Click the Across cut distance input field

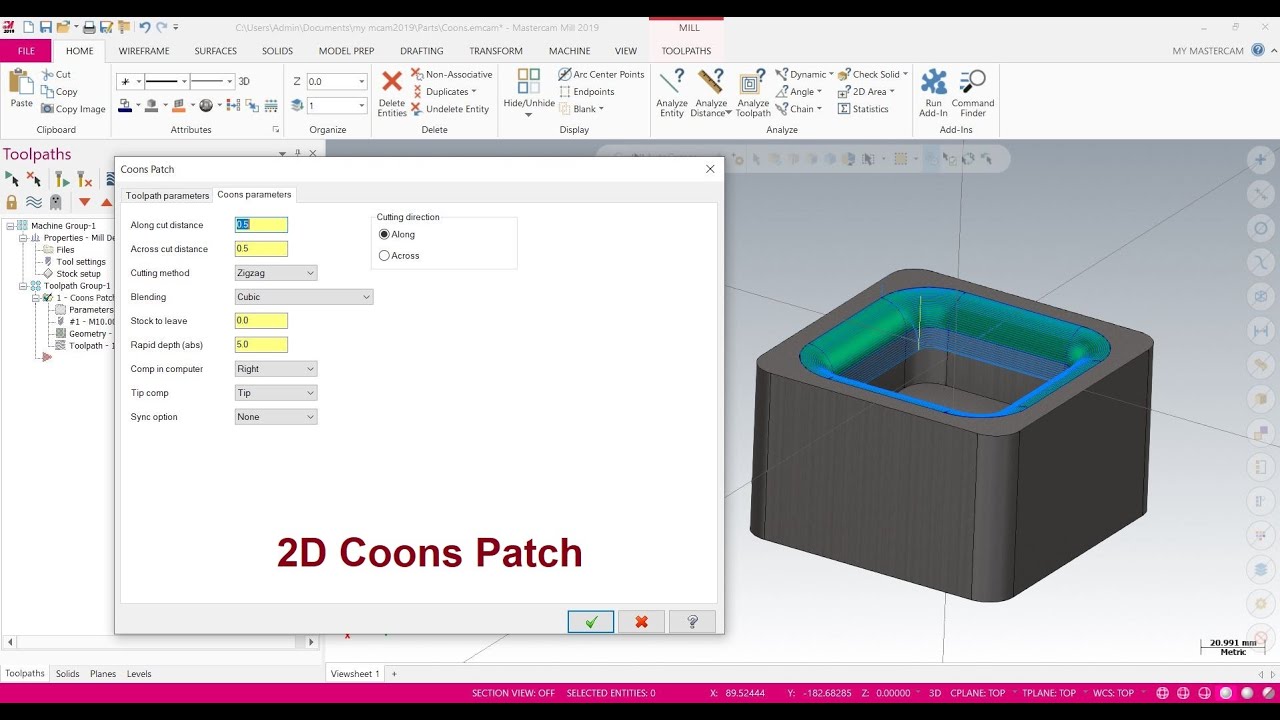pyautogui.click(x=261, y=249)
